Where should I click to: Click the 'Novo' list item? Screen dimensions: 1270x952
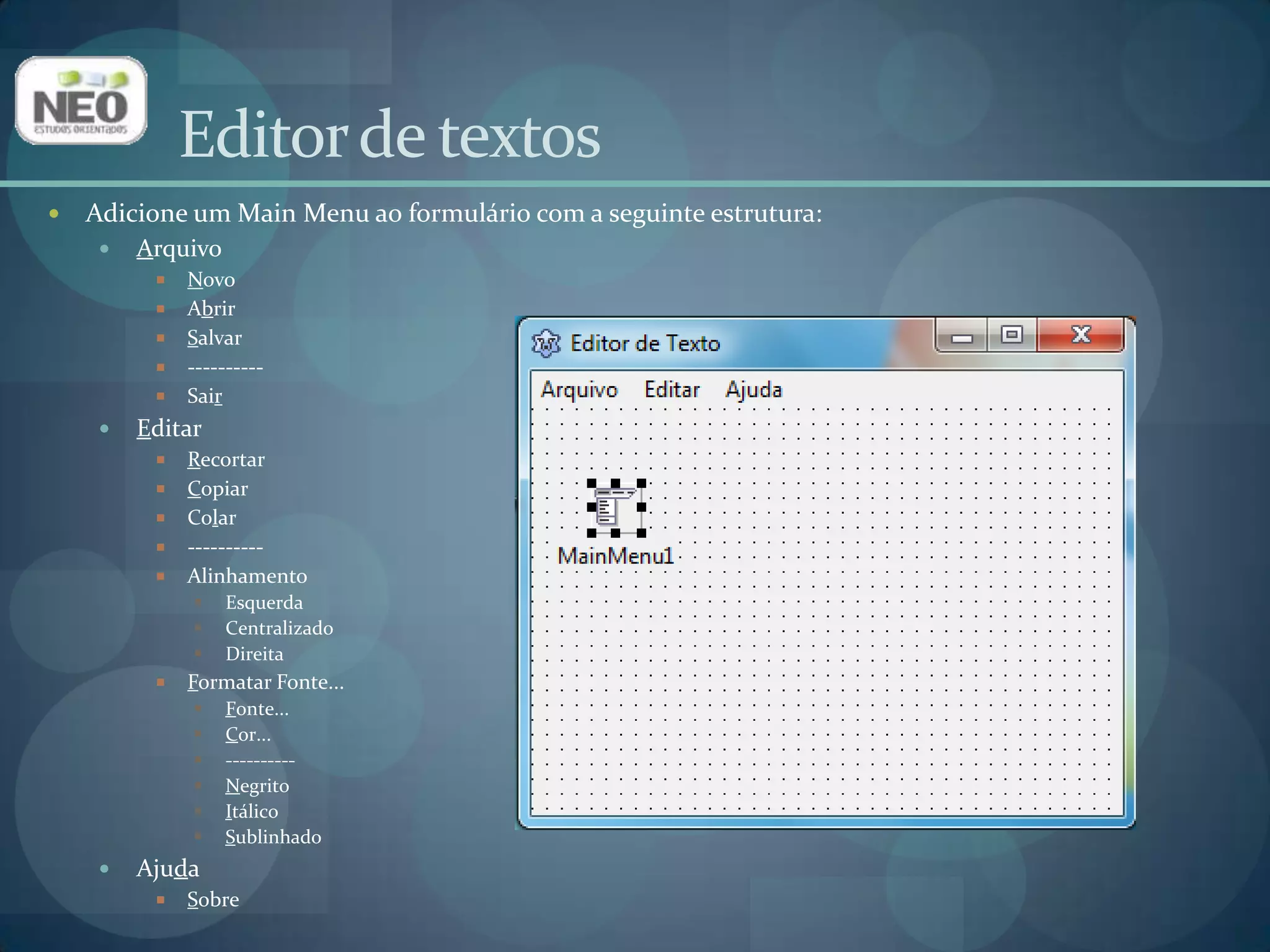pos(211,280)
